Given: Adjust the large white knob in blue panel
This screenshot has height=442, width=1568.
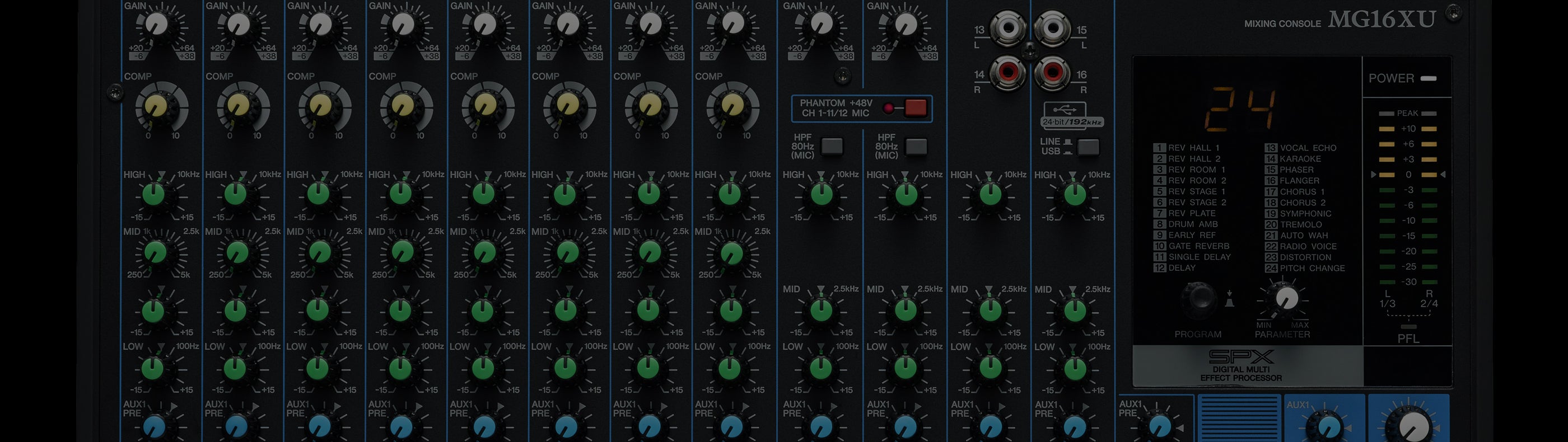Looking at the screenshot, I should point(1415,426).
